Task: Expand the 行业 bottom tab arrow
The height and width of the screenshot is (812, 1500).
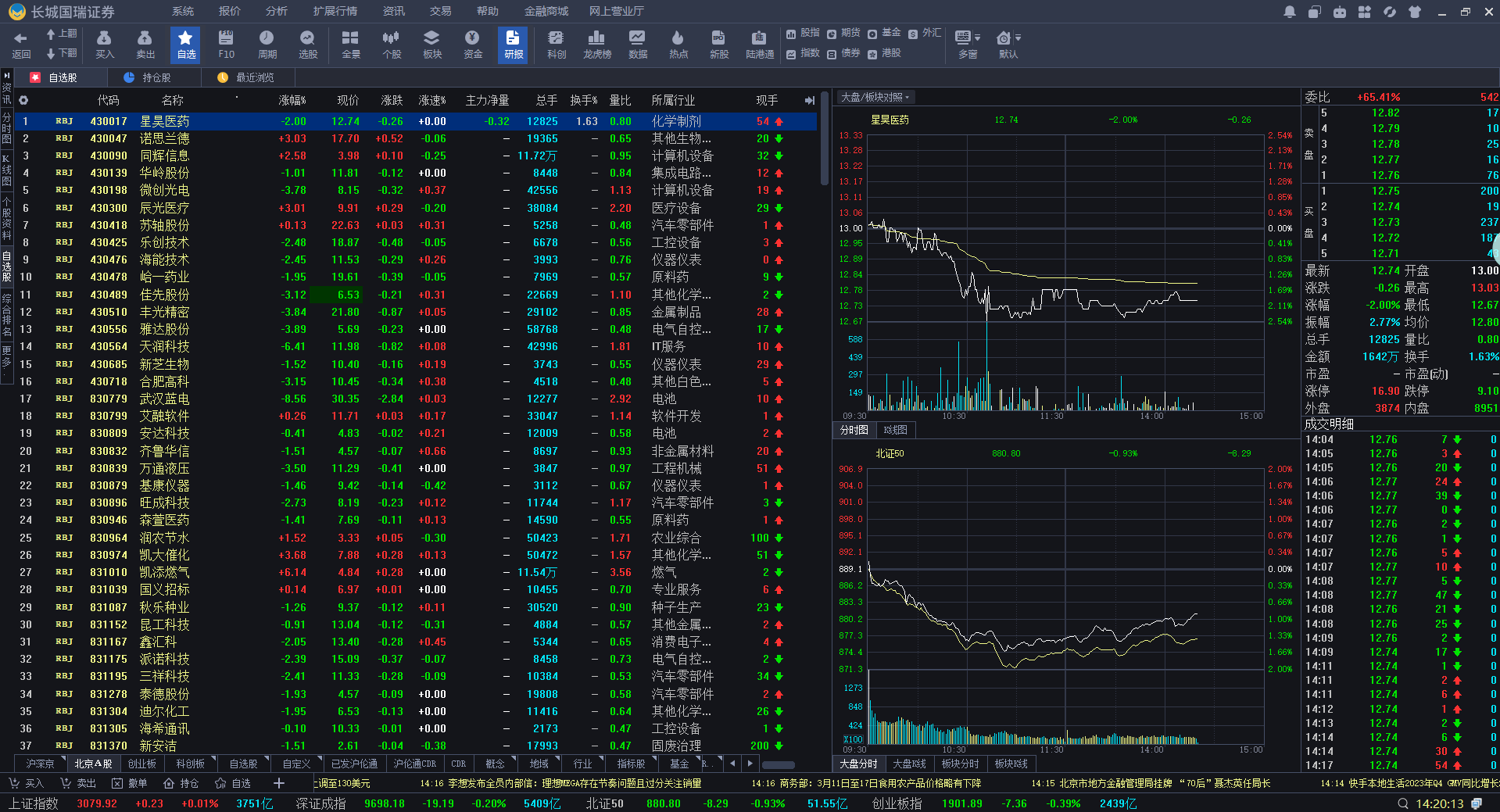Action: pyautogui.click(x=600, y=758)
